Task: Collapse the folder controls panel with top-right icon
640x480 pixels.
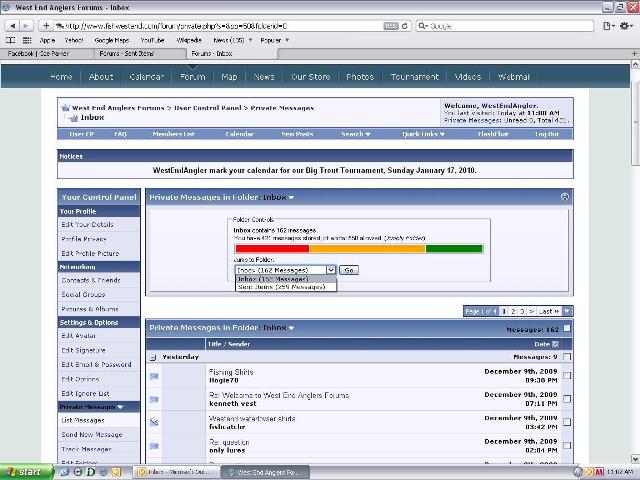Action: (565, 198)
